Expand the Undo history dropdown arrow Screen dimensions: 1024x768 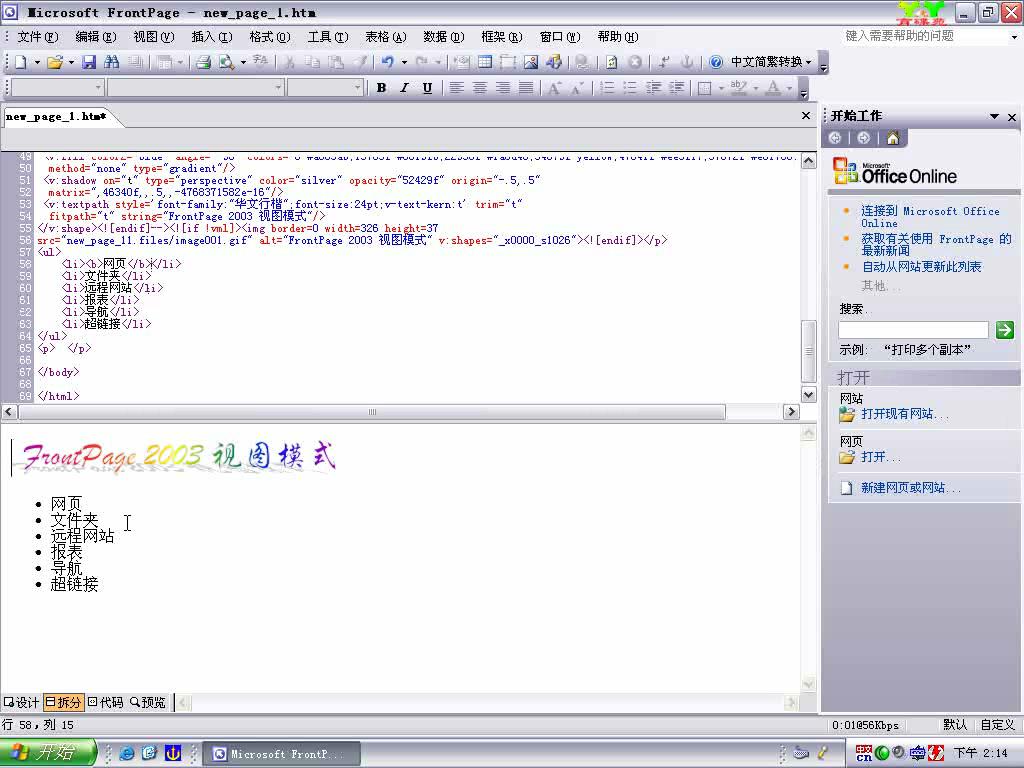(x=404, y=63)
